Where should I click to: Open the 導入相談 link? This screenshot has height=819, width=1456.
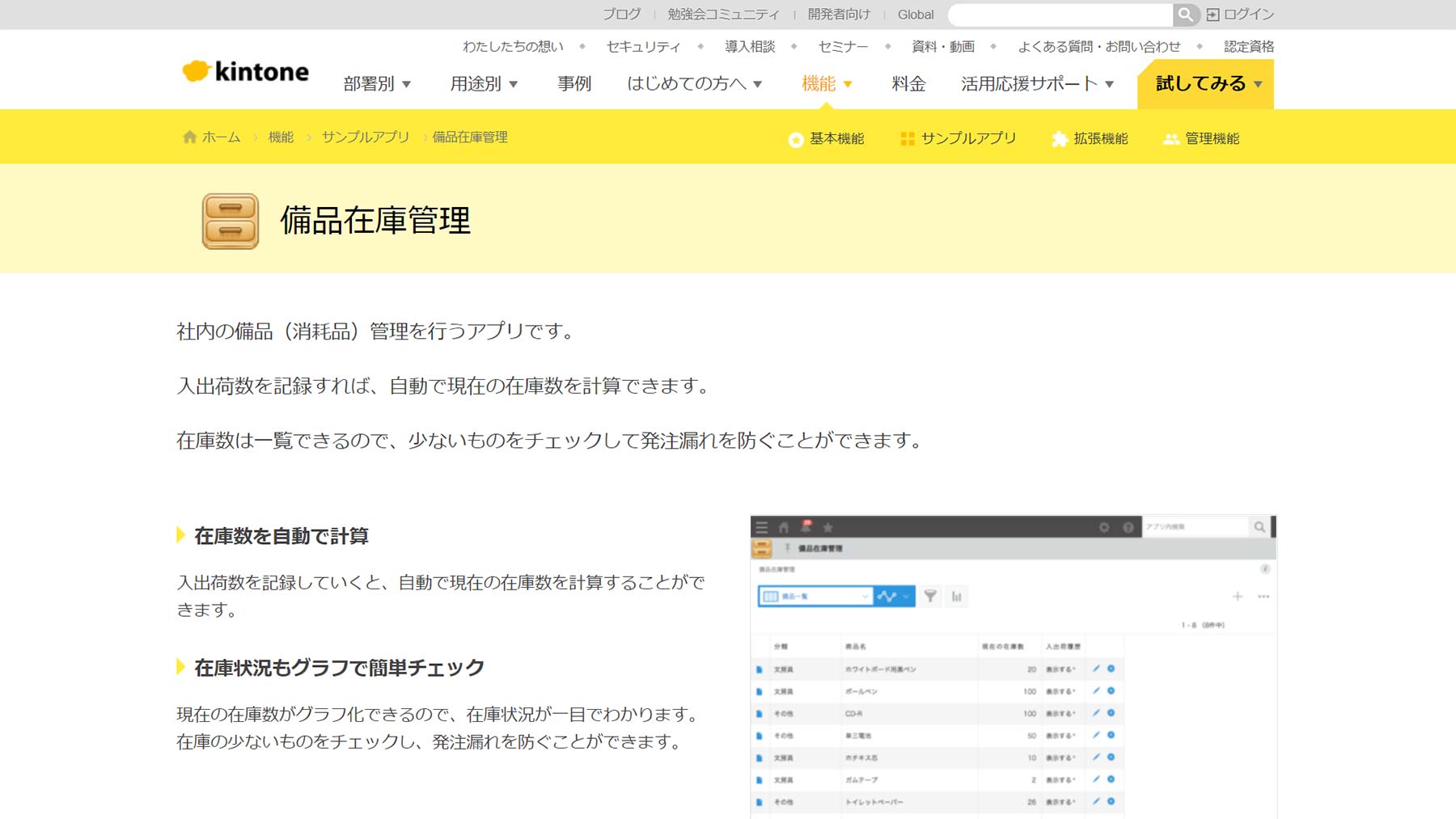click(750, 46)
